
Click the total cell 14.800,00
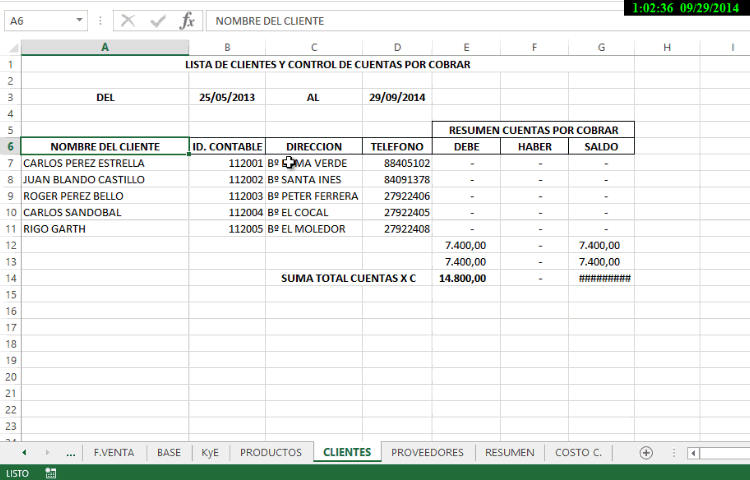coord(466,278)
